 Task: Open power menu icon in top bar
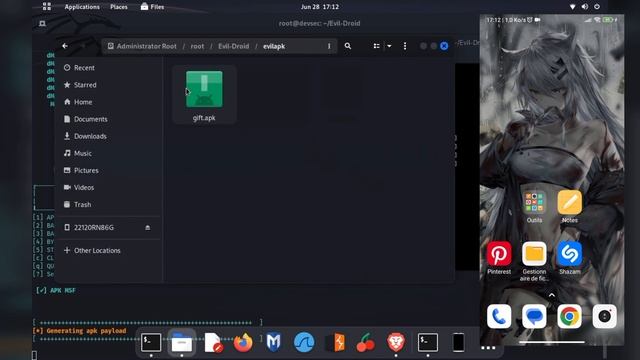click(597, 7)
